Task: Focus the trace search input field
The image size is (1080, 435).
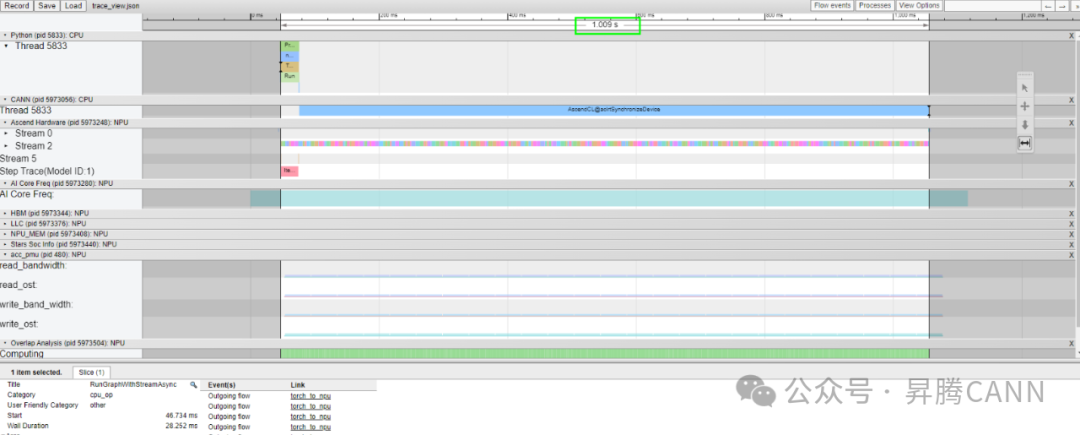Action: 992,6
